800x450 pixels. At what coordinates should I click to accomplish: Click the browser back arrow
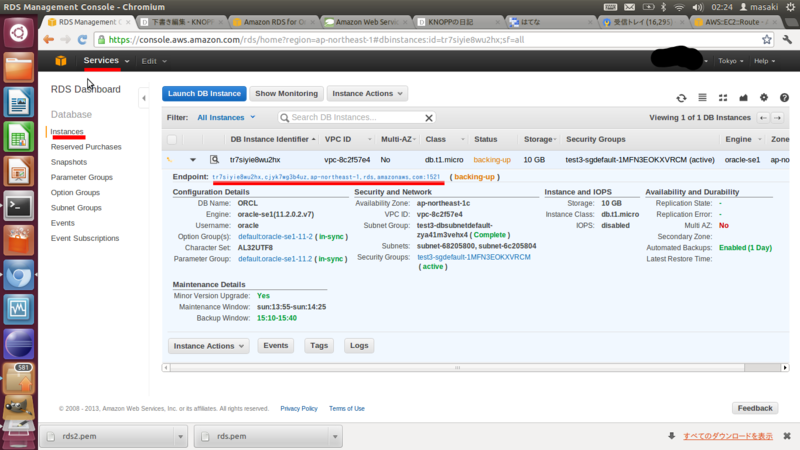tap(48, 40)
